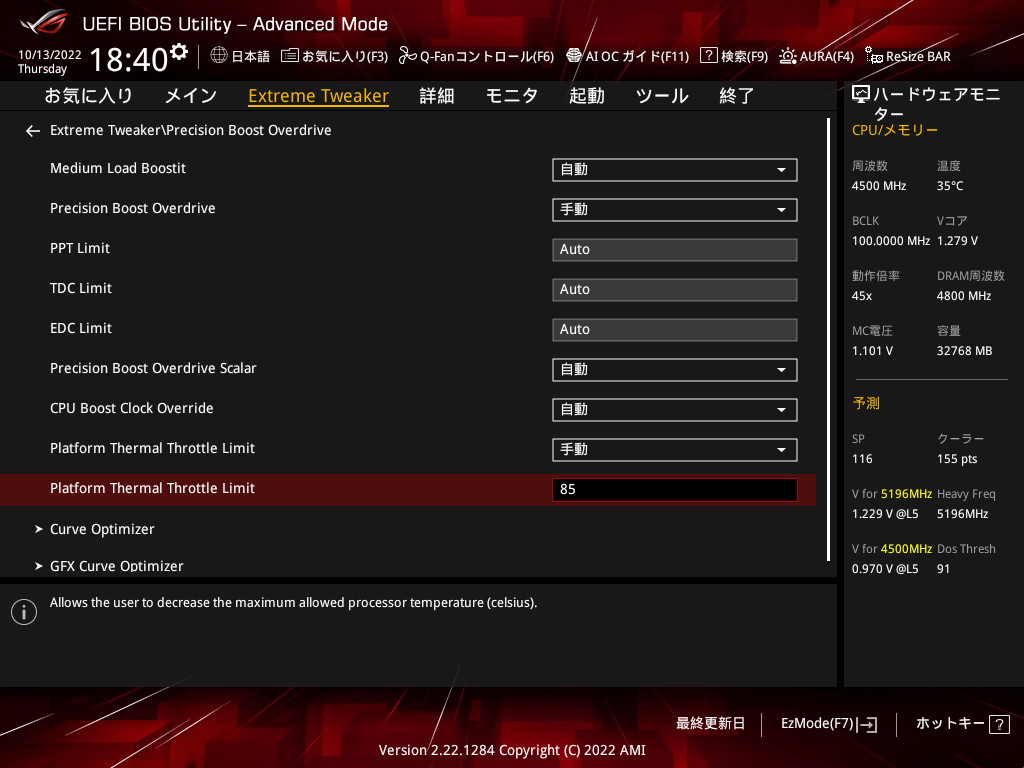This screenshot has height=768, width=1024.
Task: Click the globe language icon
Action: (219, 55)
